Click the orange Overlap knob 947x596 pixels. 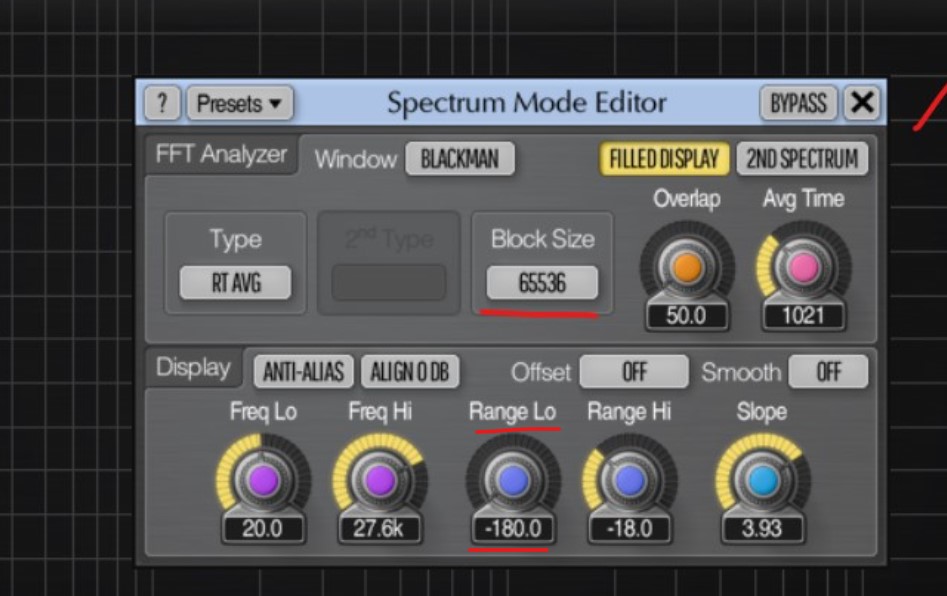point(687,268)
